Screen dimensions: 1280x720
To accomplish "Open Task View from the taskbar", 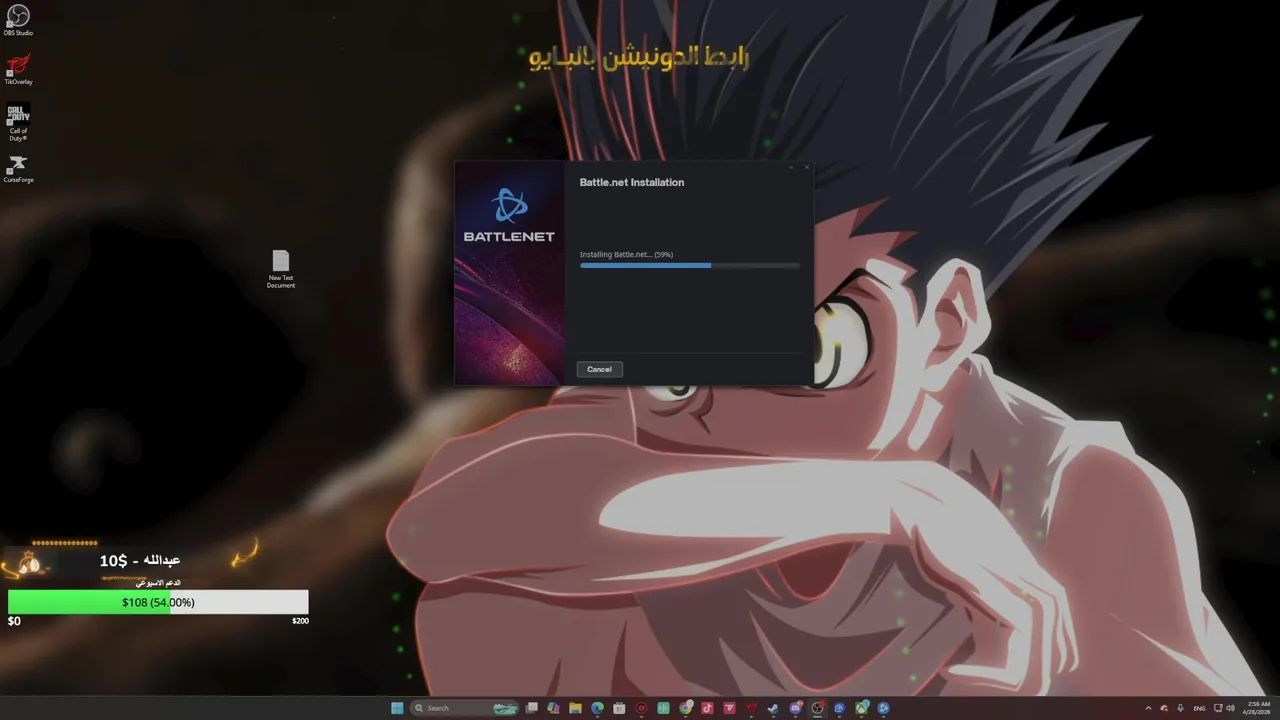I will pyautogui.click(x=532, y=708).
